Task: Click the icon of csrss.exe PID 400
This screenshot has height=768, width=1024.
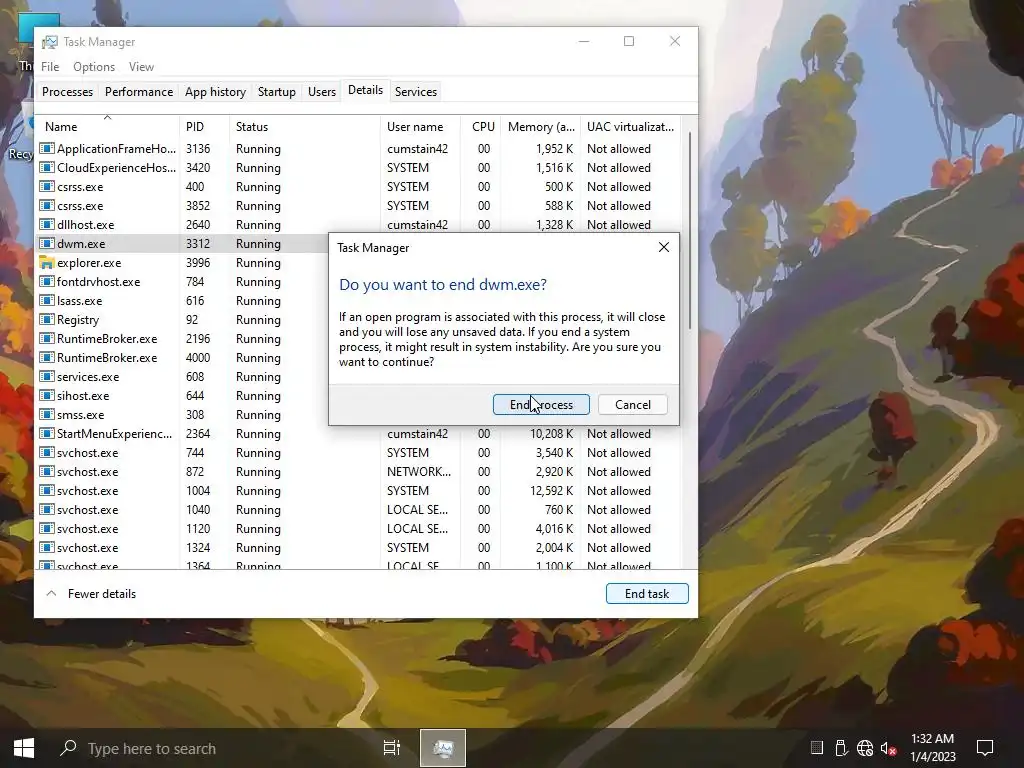Action: 46,186
